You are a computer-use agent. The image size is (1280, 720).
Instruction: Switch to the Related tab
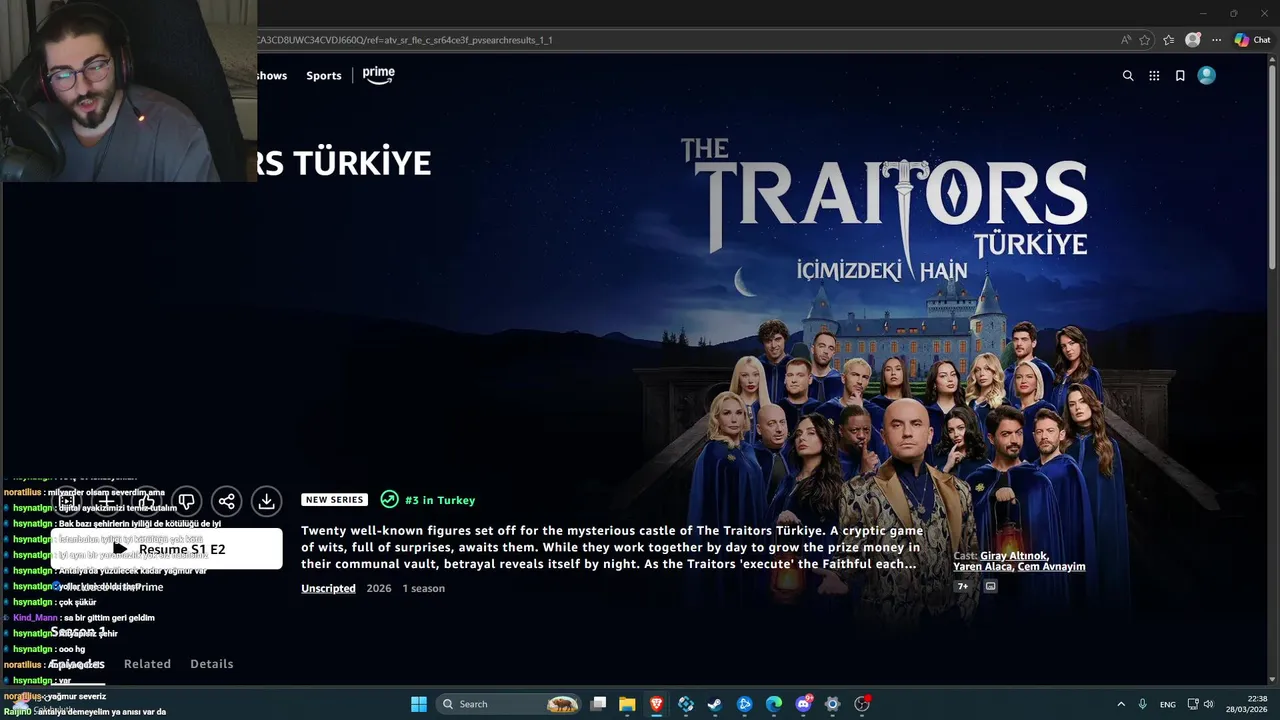pos(147,664)
